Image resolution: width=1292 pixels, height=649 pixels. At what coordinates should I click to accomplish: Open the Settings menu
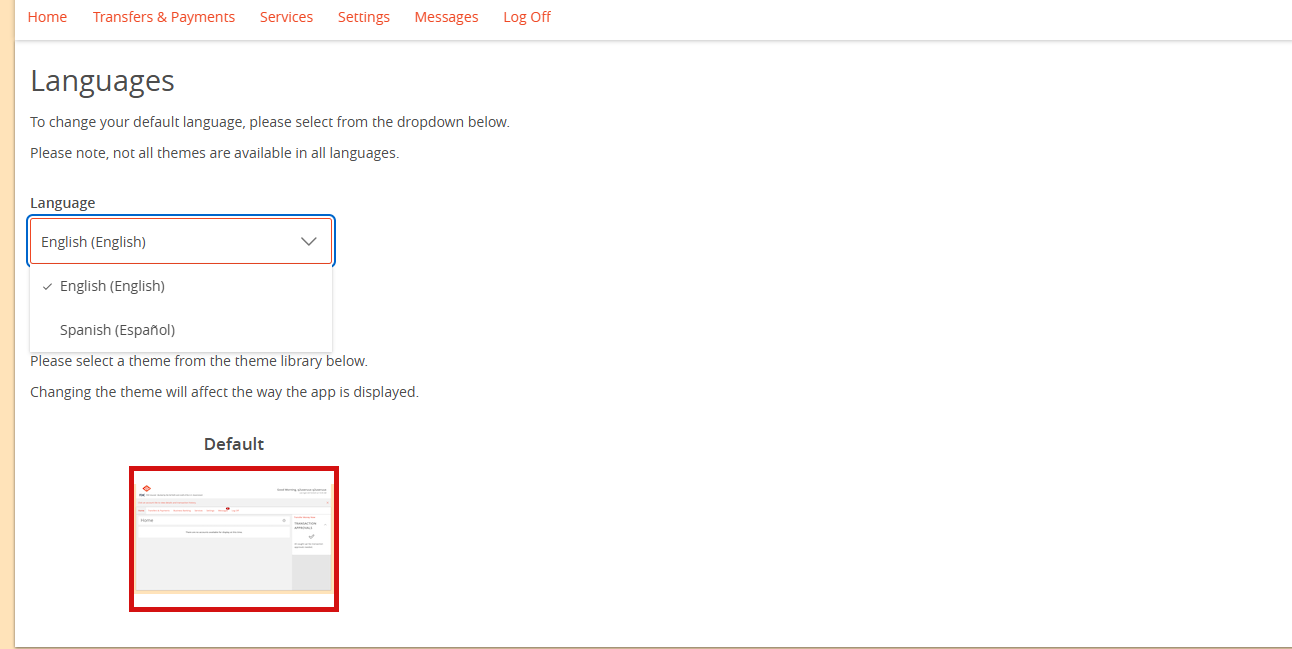click(x=363, y=16)
